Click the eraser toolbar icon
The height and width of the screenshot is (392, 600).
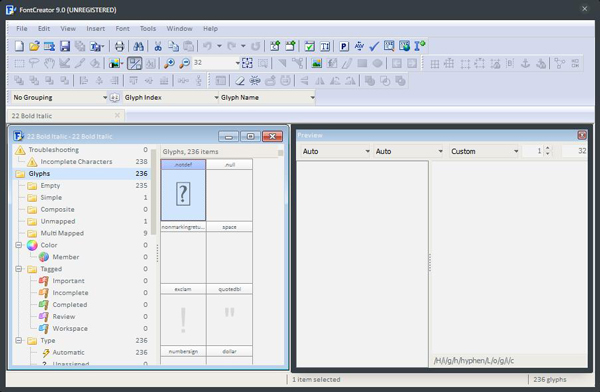[240, 81]
